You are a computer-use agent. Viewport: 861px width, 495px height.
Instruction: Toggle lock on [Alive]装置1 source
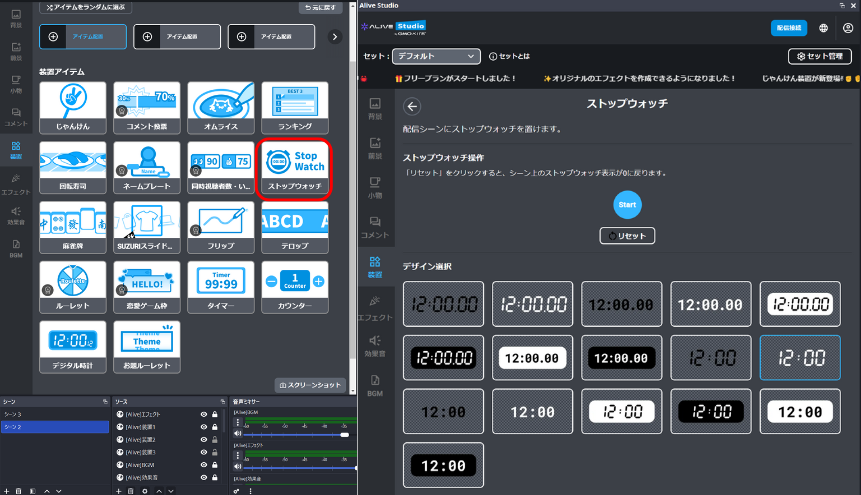[x=214, y=427]
